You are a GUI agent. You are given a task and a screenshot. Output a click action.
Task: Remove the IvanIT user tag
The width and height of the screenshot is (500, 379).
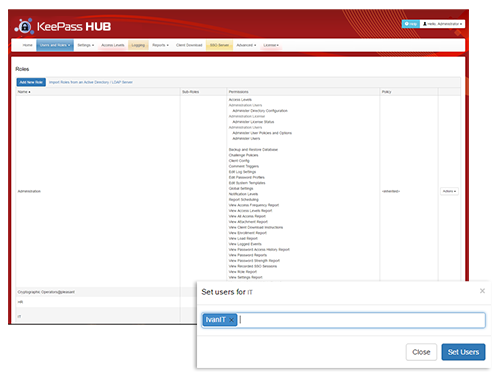point(231,320)
